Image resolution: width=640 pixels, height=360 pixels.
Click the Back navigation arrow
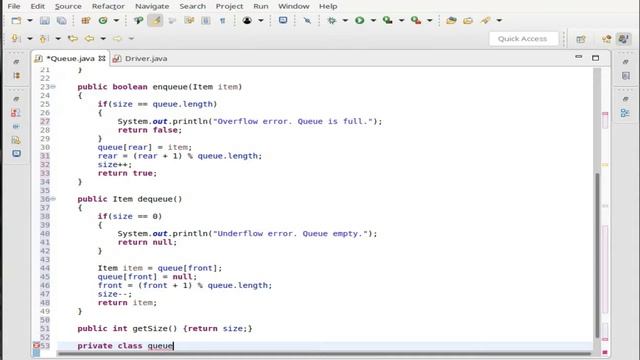[x=89, y=38]
